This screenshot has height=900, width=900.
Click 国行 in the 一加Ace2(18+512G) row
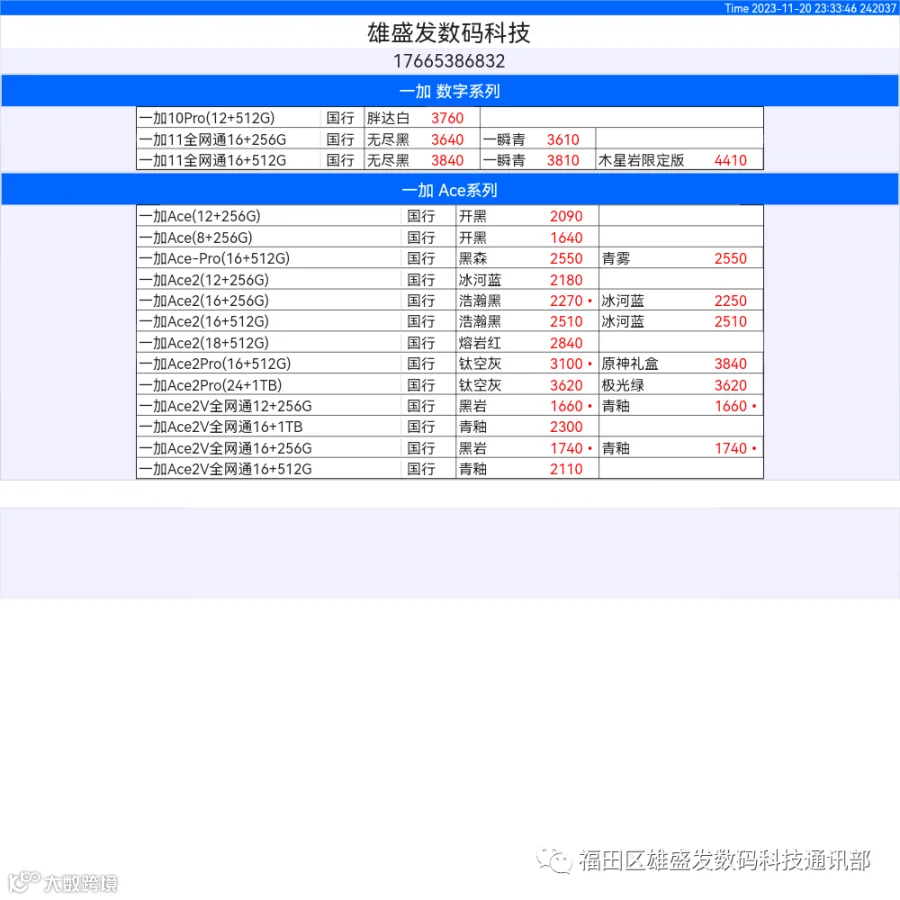pos(421,343)
